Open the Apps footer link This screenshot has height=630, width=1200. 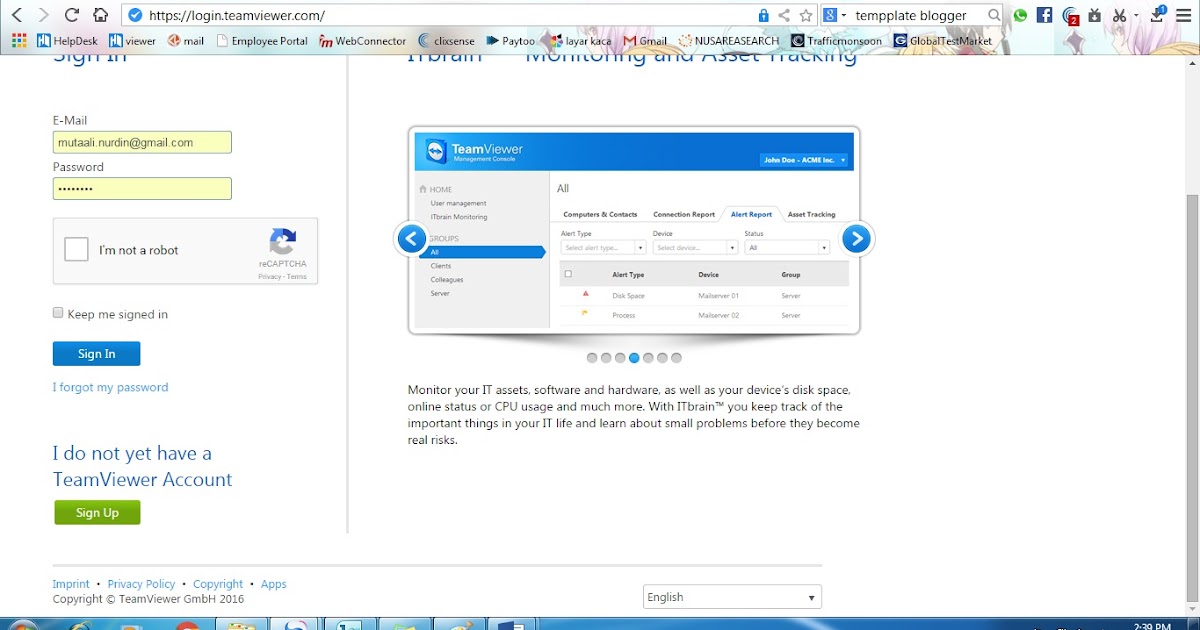[274, 584]
